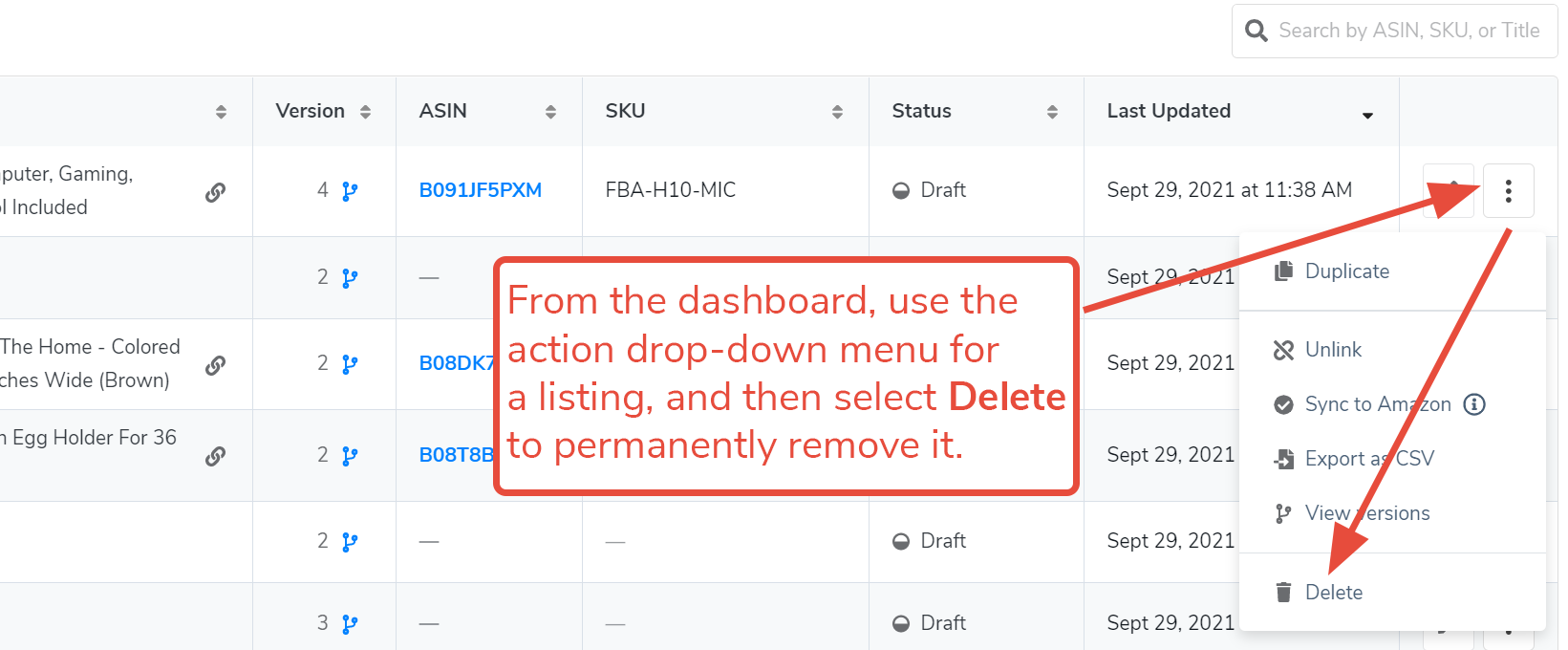Click the magnifying glass search icon
Image resolution: width=1568 pixels, height=650 pixels.
(x=1256, y=31)
